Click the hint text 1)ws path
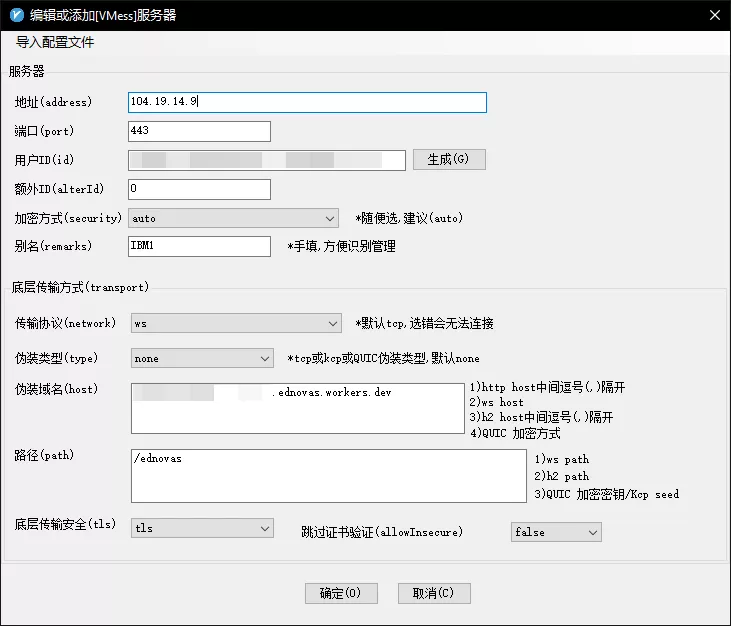Viewport: 731px width, 626px height. coord(561,460)
